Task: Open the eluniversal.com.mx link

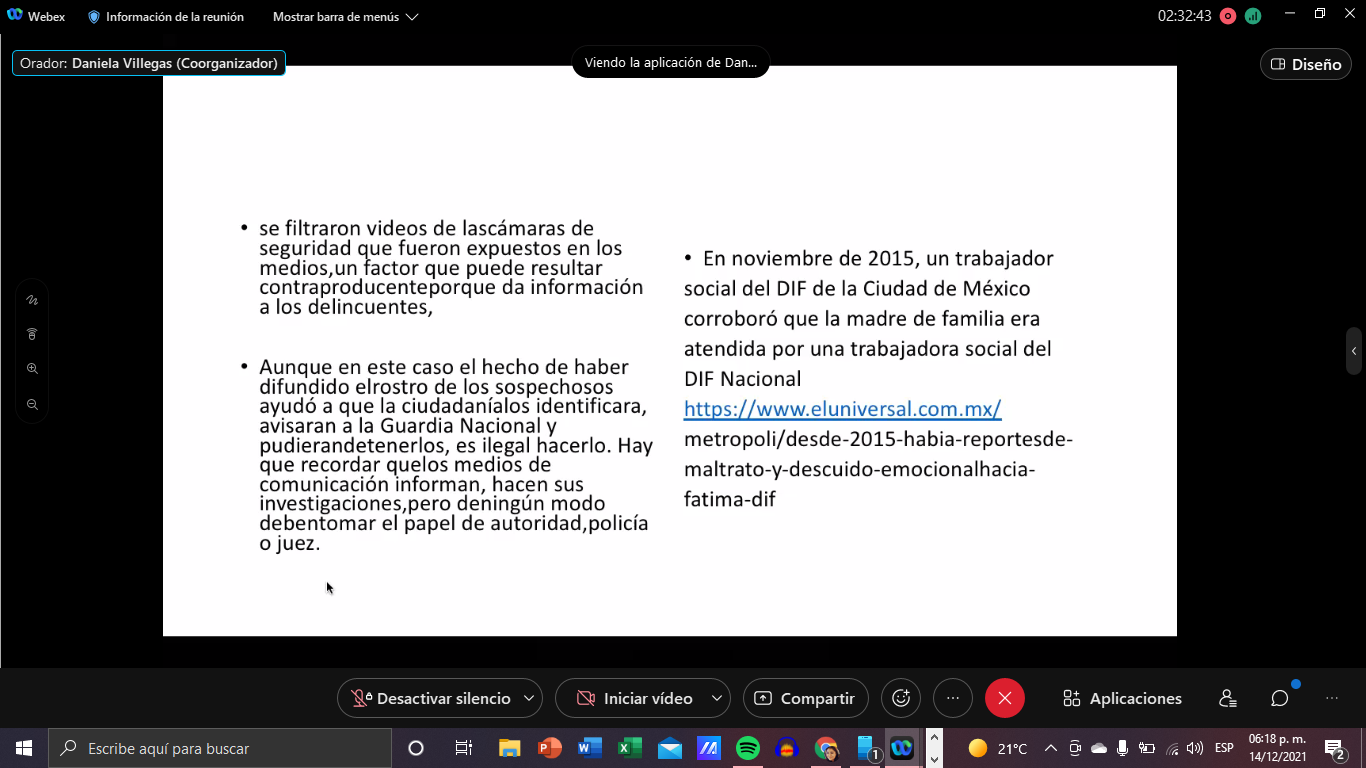Action: (842, 408)
